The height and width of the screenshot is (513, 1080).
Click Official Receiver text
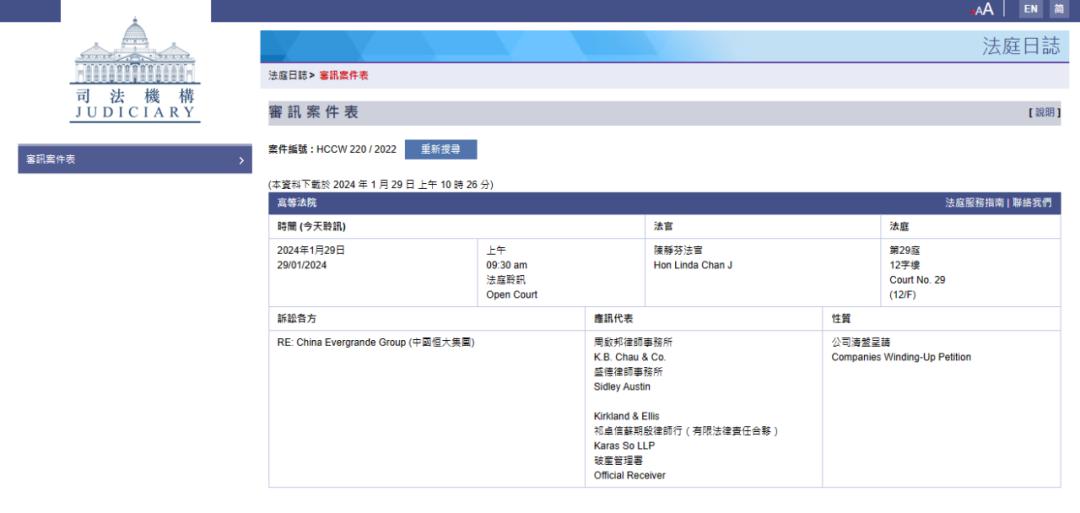click(x=630, y=475)
